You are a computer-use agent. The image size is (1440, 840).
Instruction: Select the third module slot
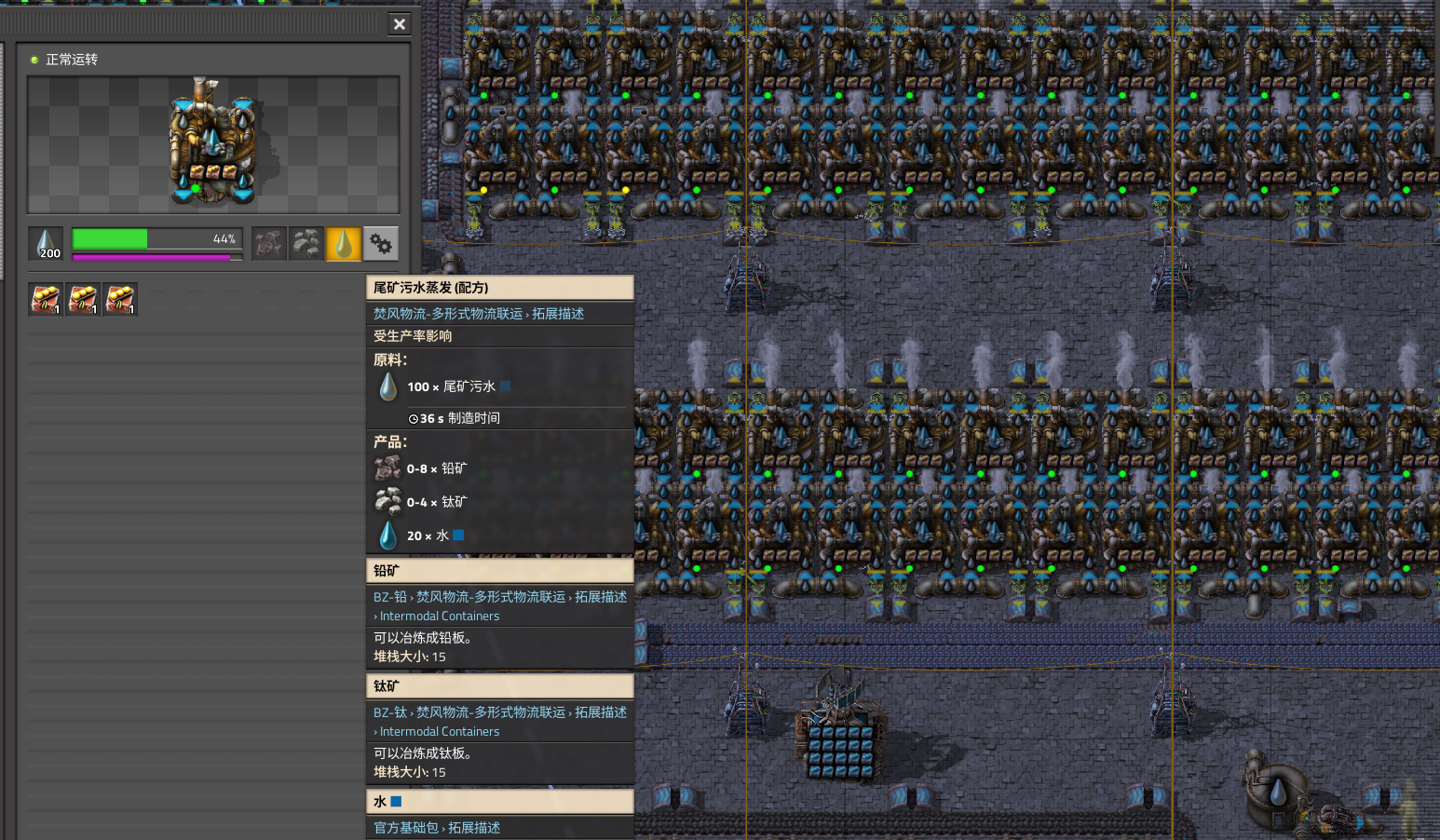pos(120,299)
